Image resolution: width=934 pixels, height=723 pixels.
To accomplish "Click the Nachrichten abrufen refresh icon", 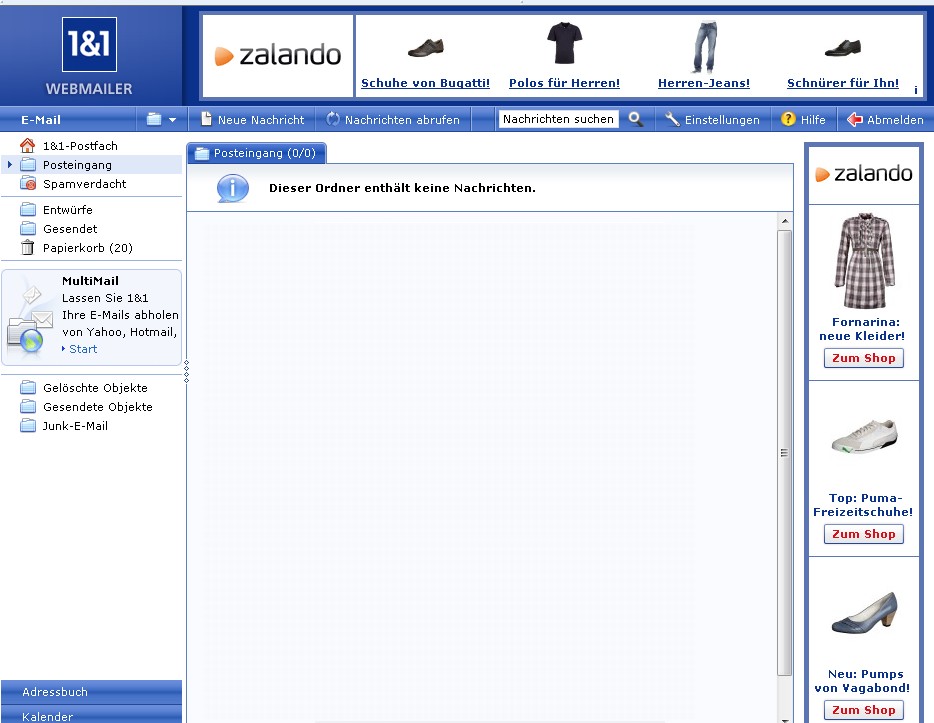I will coord(332,119).
